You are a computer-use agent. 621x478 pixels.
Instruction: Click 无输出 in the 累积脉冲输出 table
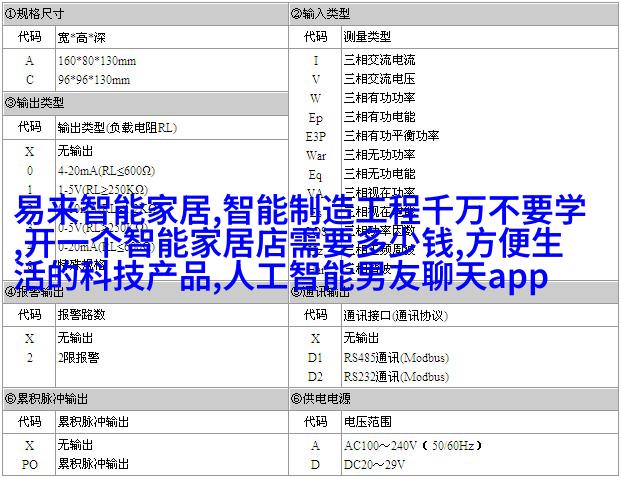75,445
